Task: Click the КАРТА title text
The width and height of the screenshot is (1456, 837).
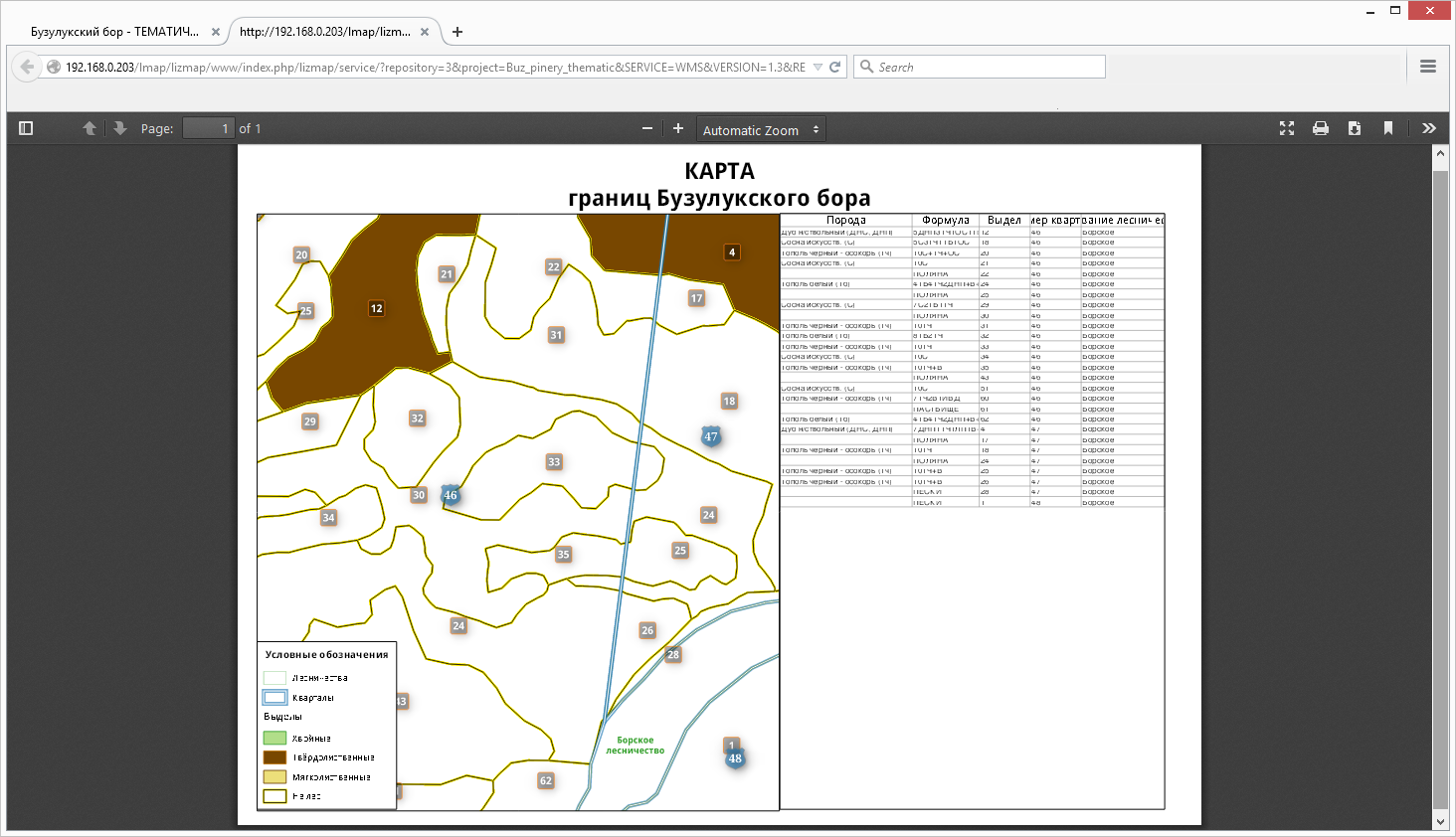Action: click(x=719, y=171)
